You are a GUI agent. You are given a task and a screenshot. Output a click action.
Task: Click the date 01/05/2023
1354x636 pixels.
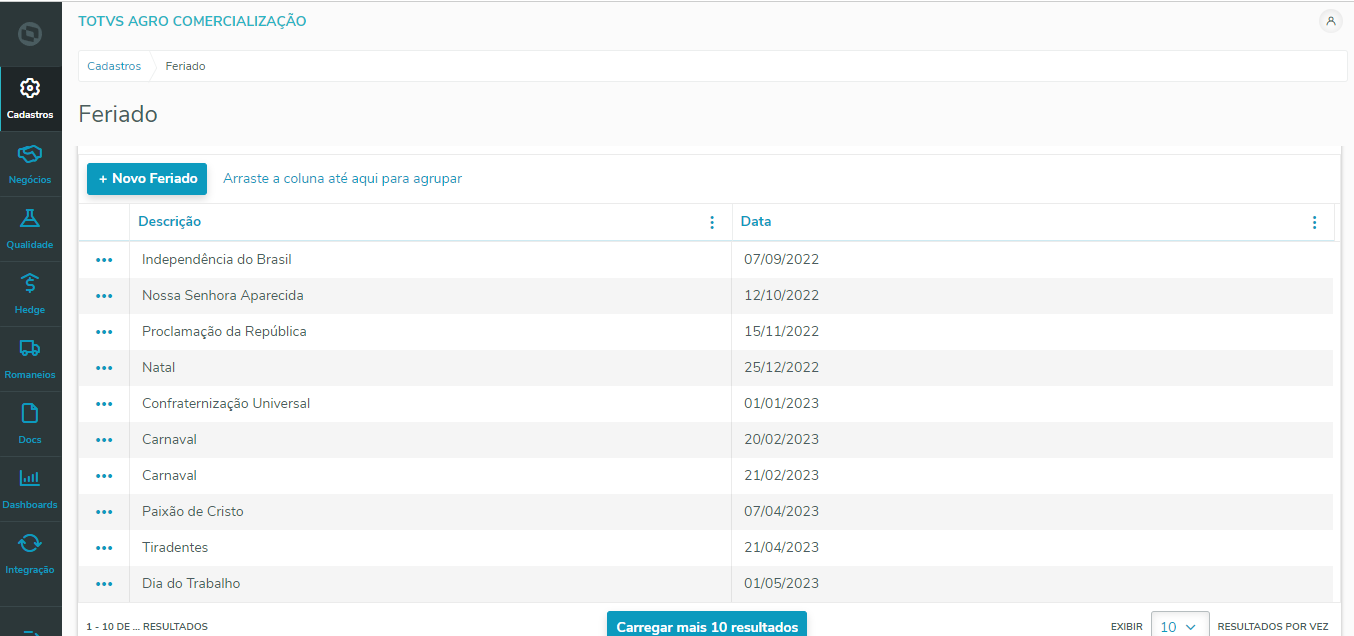pyautogui.click(x=781, y=584)
